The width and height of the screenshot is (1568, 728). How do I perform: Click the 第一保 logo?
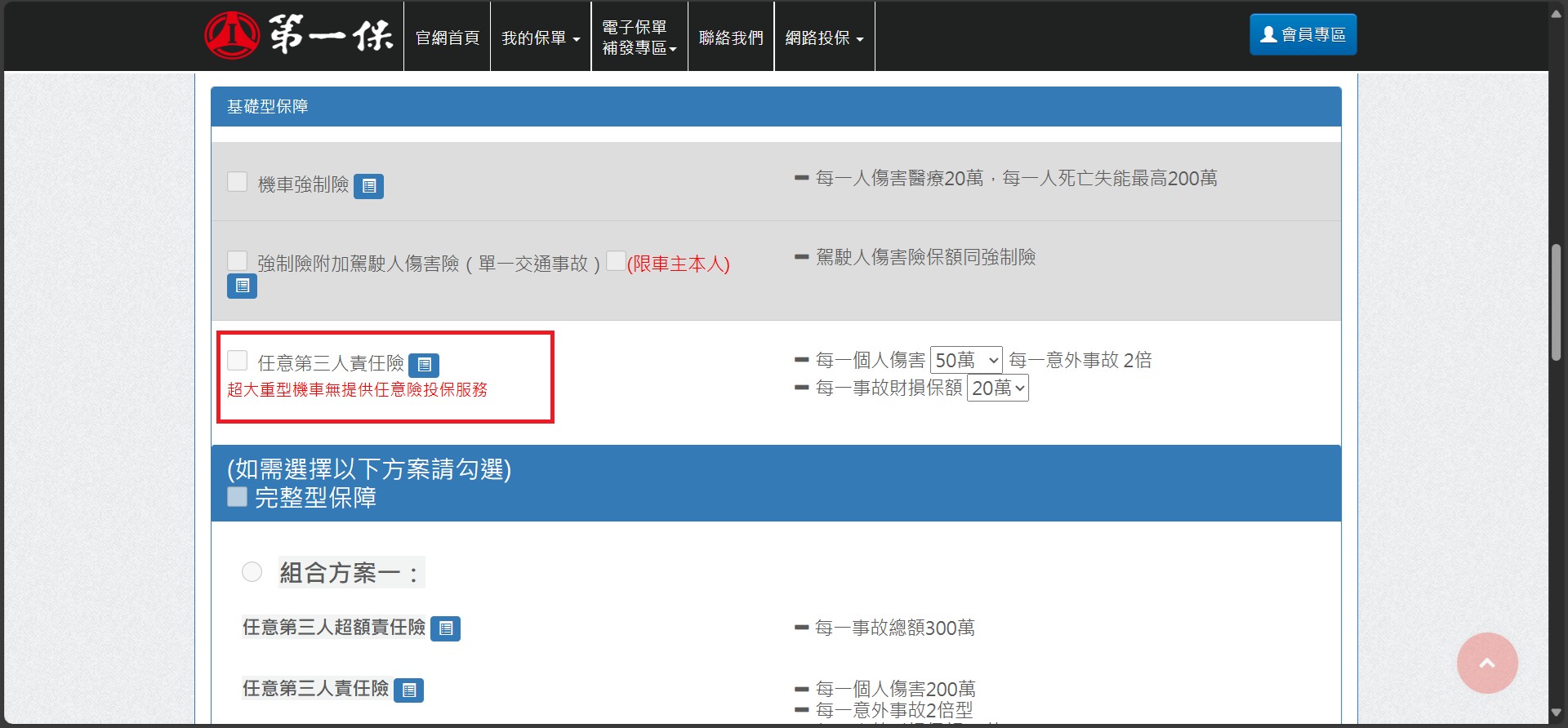(299, 36)
